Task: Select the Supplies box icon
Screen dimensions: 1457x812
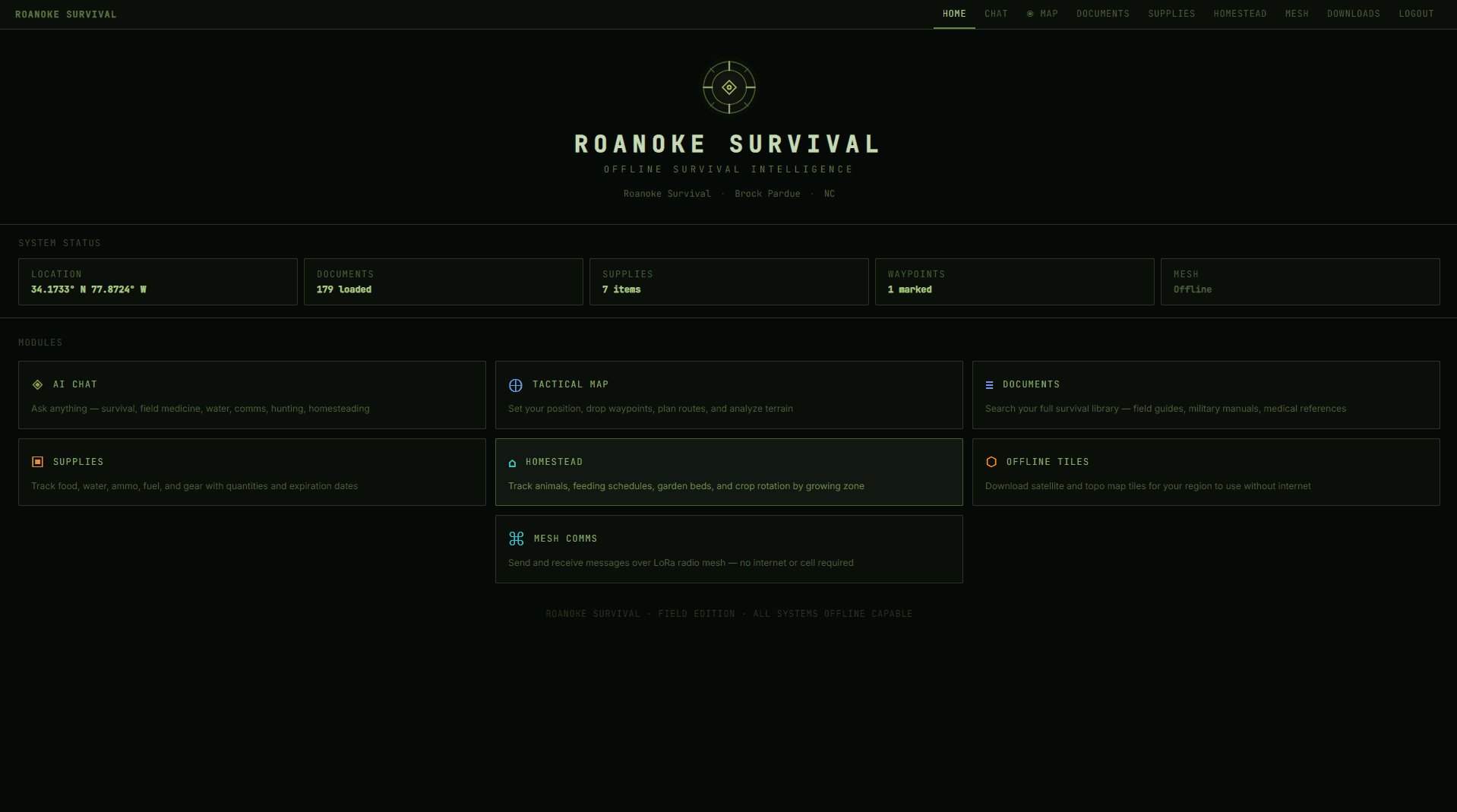Action: (x=36, y=462)
